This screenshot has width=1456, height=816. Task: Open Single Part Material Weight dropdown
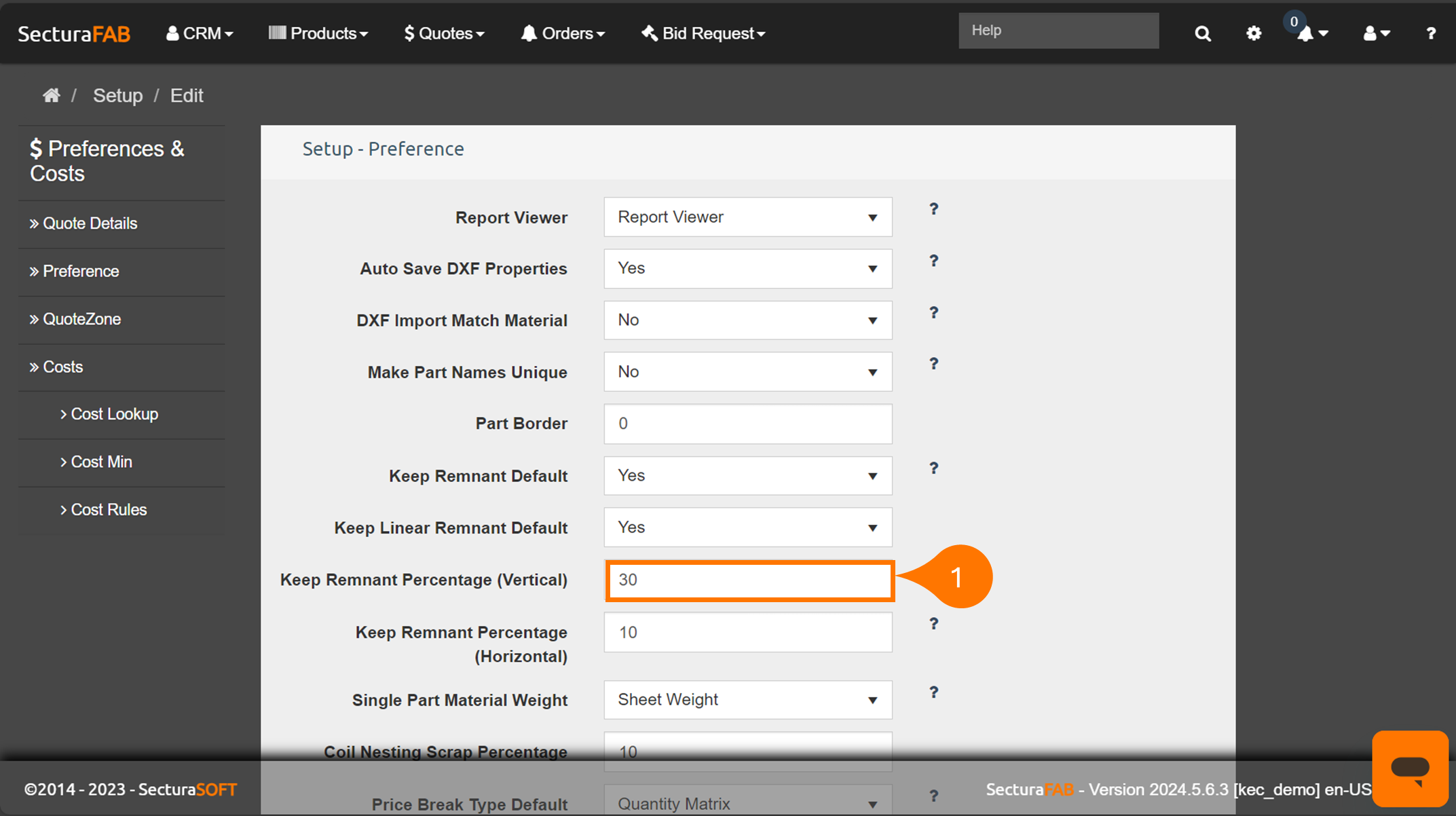747,700
